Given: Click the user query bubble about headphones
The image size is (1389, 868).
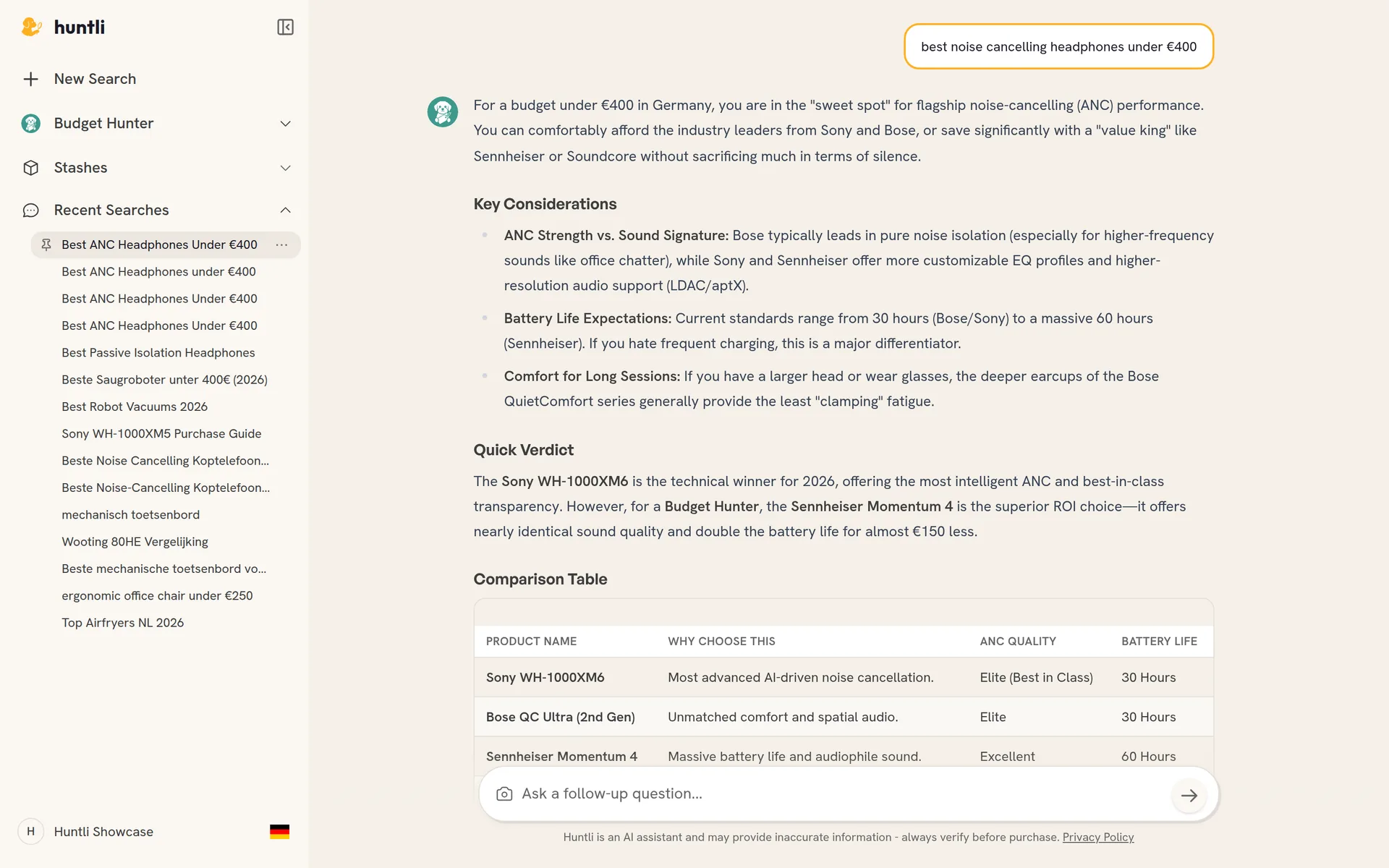Looking at the screenshot, I should tap(1058, 47).
